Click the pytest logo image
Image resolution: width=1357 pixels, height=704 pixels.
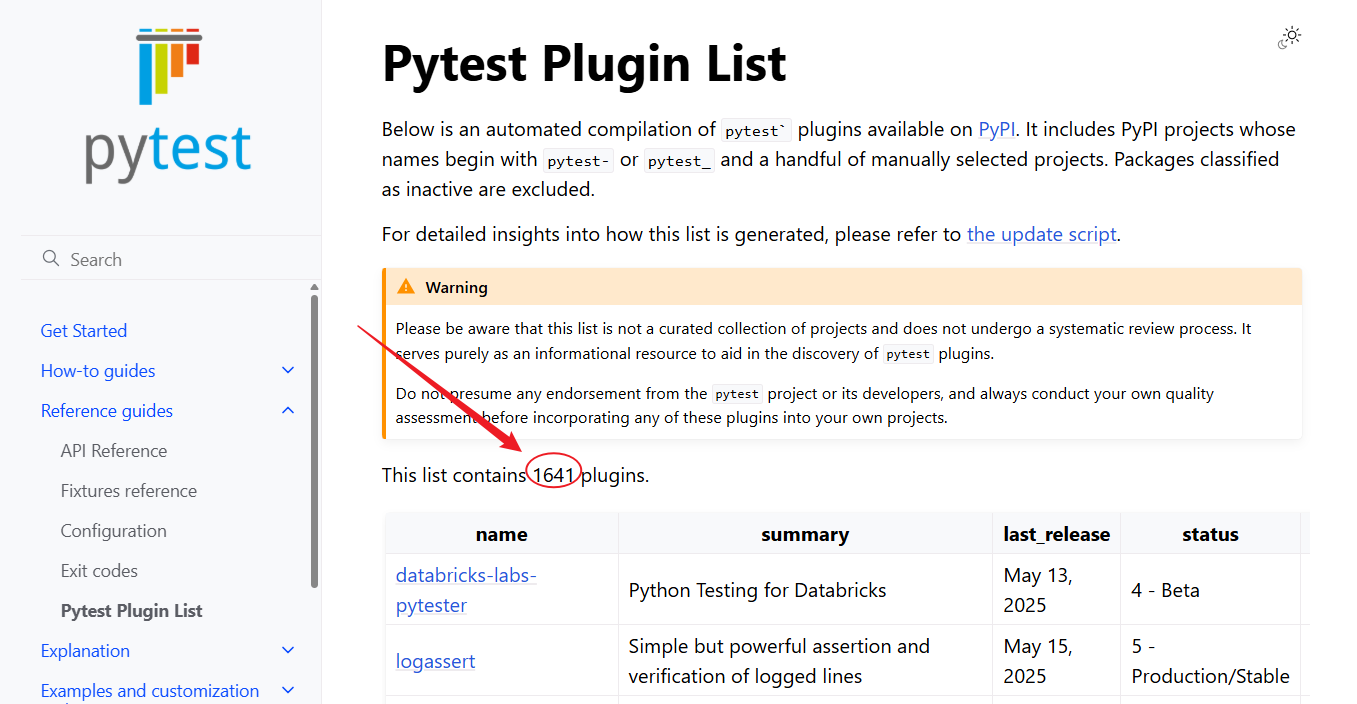click(168, 105)
